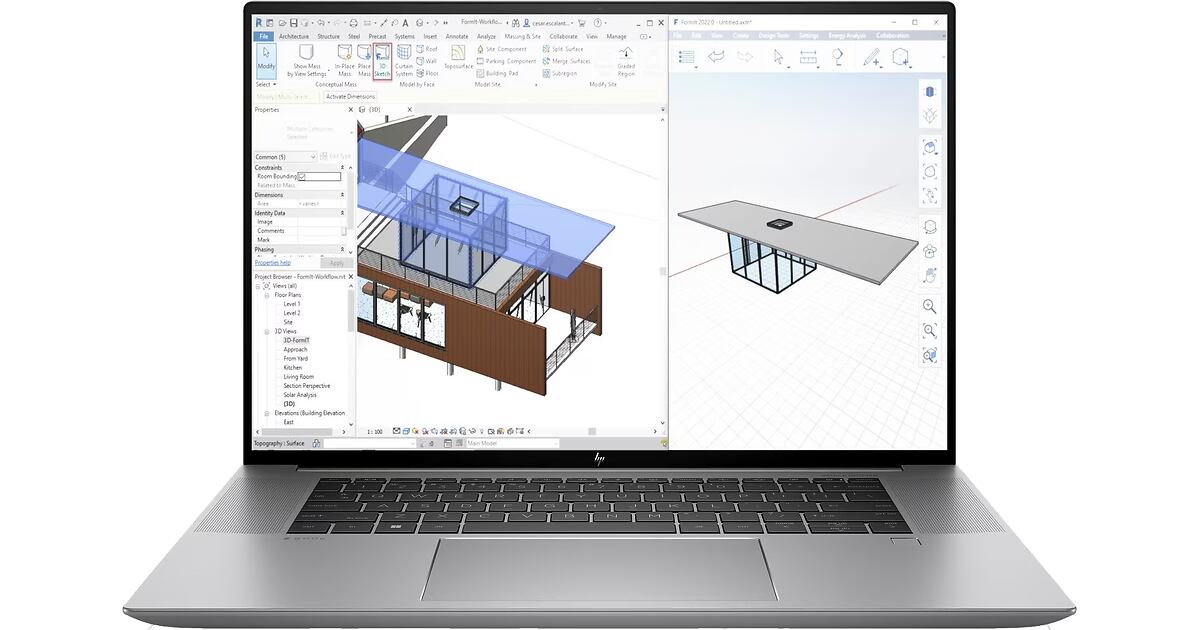Click the Wall by face tool
The image size is (1200, 630).
click(x=427, y=61)
